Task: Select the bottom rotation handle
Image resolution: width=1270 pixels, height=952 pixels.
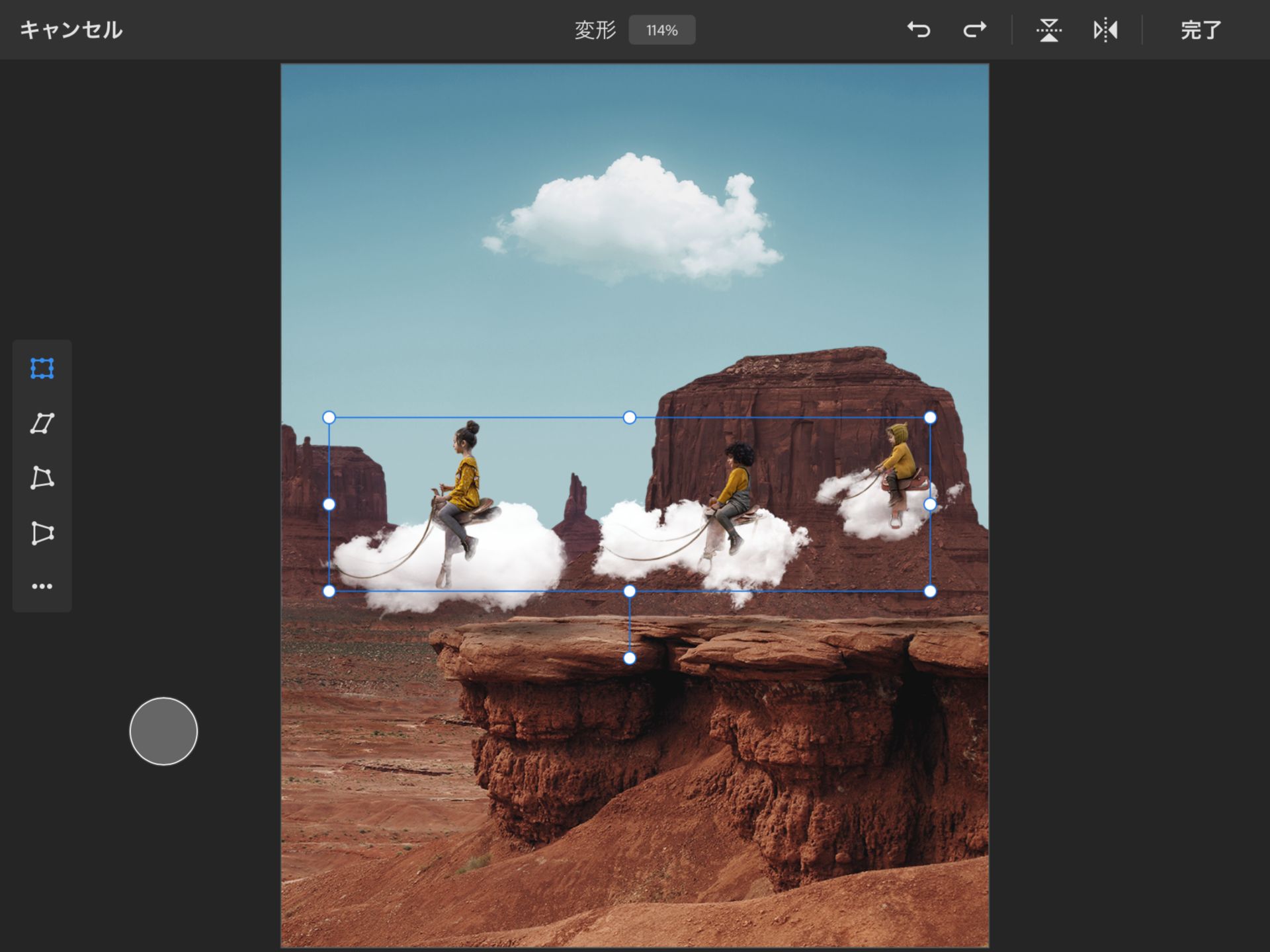Action: coord(629,658)
